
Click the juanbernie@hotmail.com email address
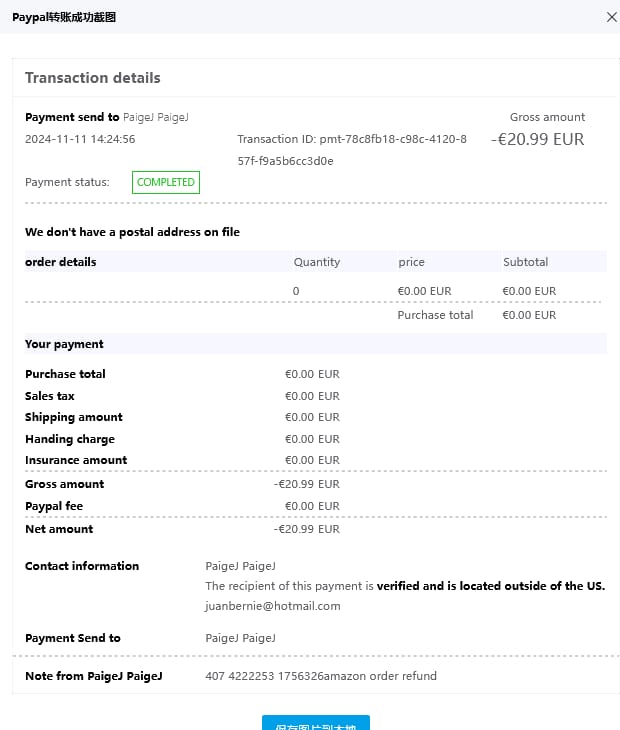coord(272,606)
